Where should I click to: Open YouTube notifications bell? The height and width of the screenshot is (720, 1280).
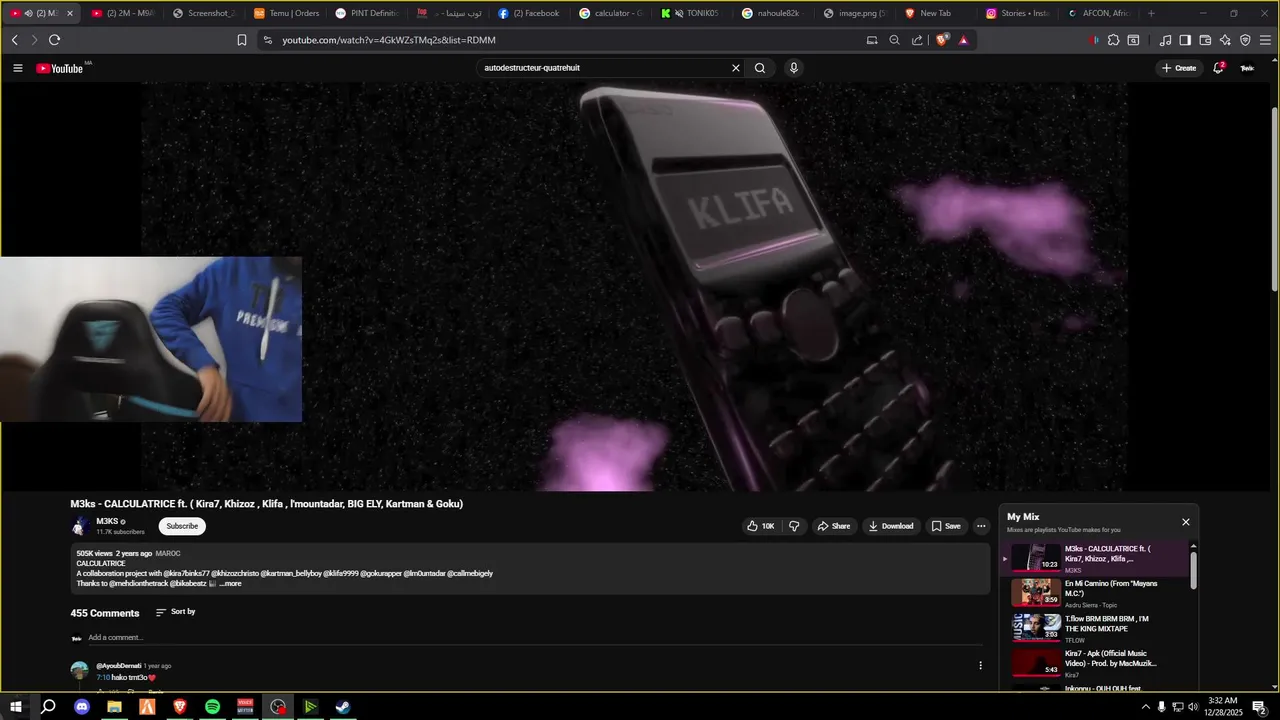pyautogui.click(x=1219, y=68)
